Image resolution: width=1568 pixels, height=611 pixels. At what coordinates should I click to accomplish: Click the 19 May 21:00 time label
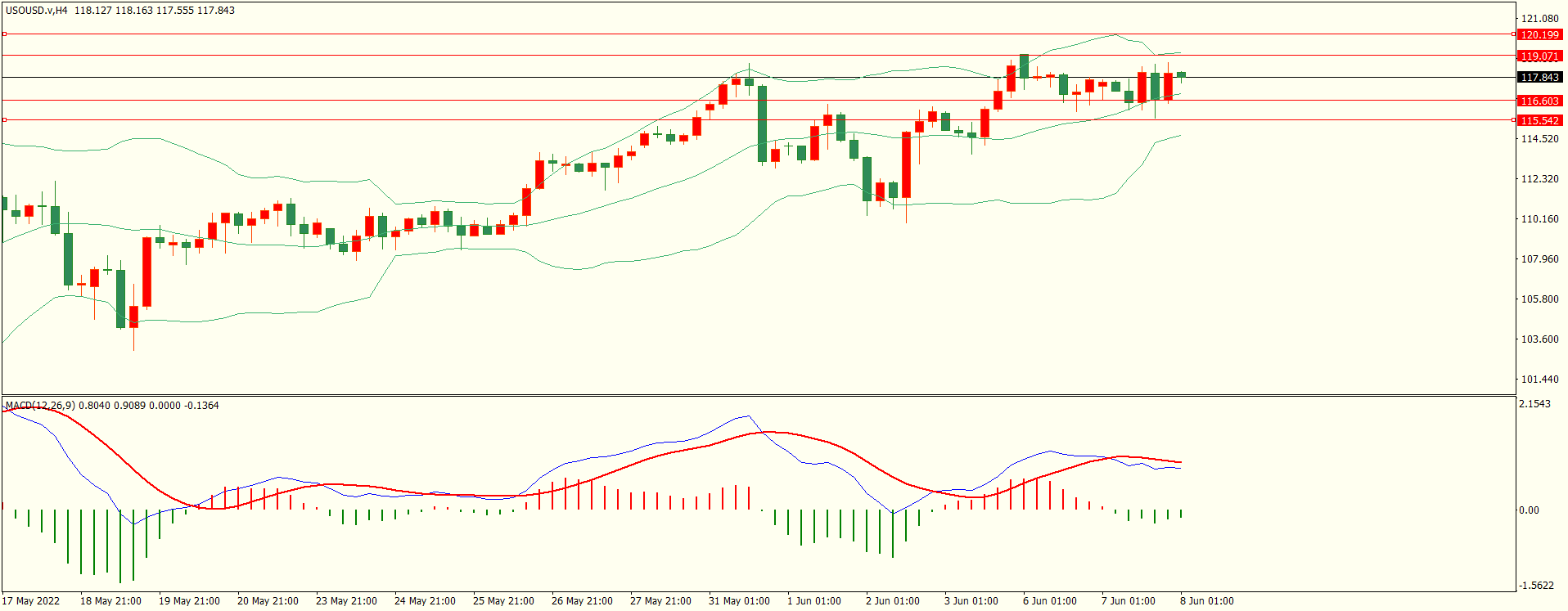click(189, 601)
